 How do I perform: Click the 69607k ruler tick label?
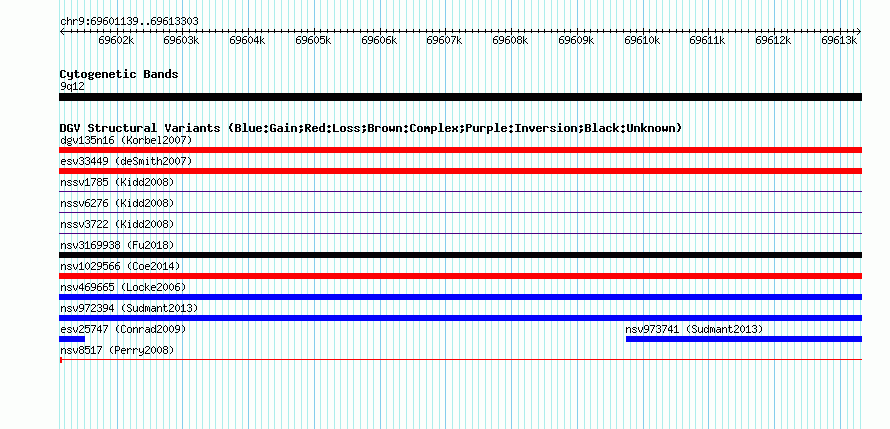coord(444,40)
